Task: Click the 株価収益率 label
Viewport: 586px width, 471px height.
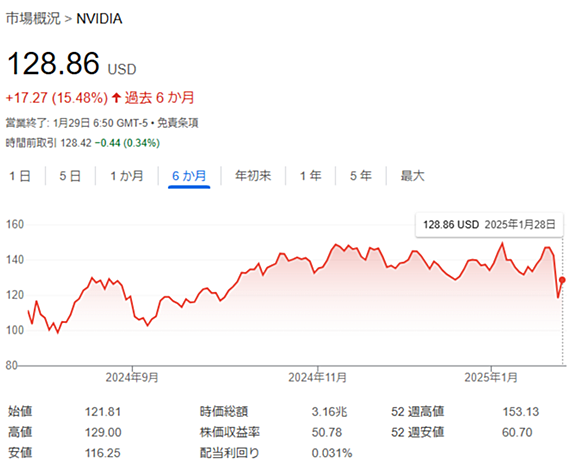Action: click(230, 432)
